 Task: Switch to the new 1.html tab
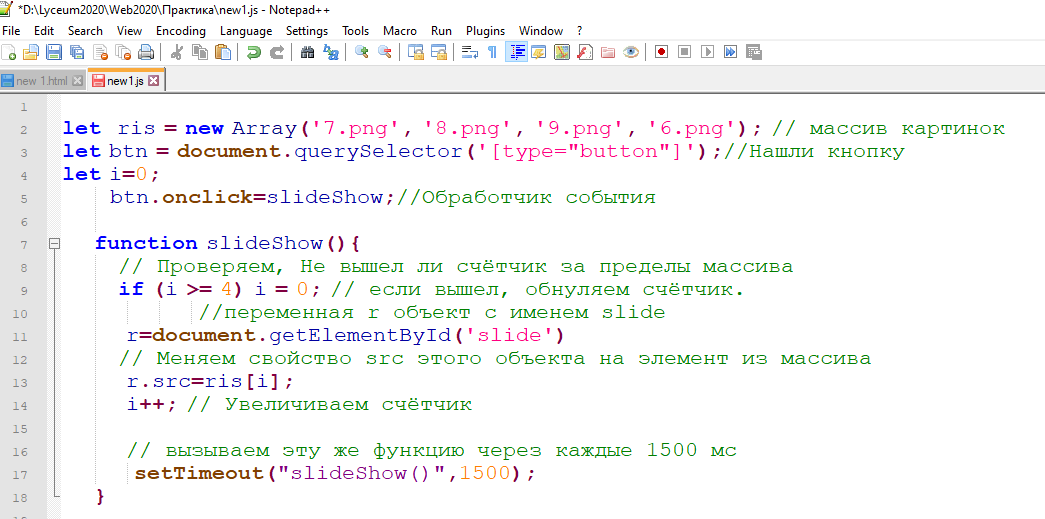(x=40, y=81)
